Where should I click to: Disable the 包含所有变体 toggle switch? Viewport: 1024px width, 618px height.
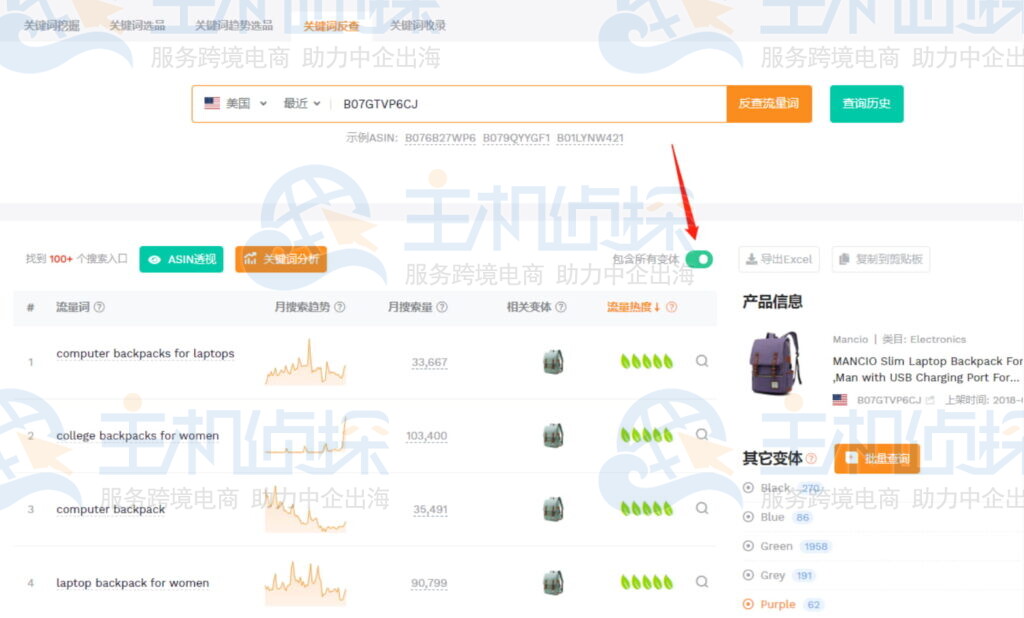(x=700, y=258)
